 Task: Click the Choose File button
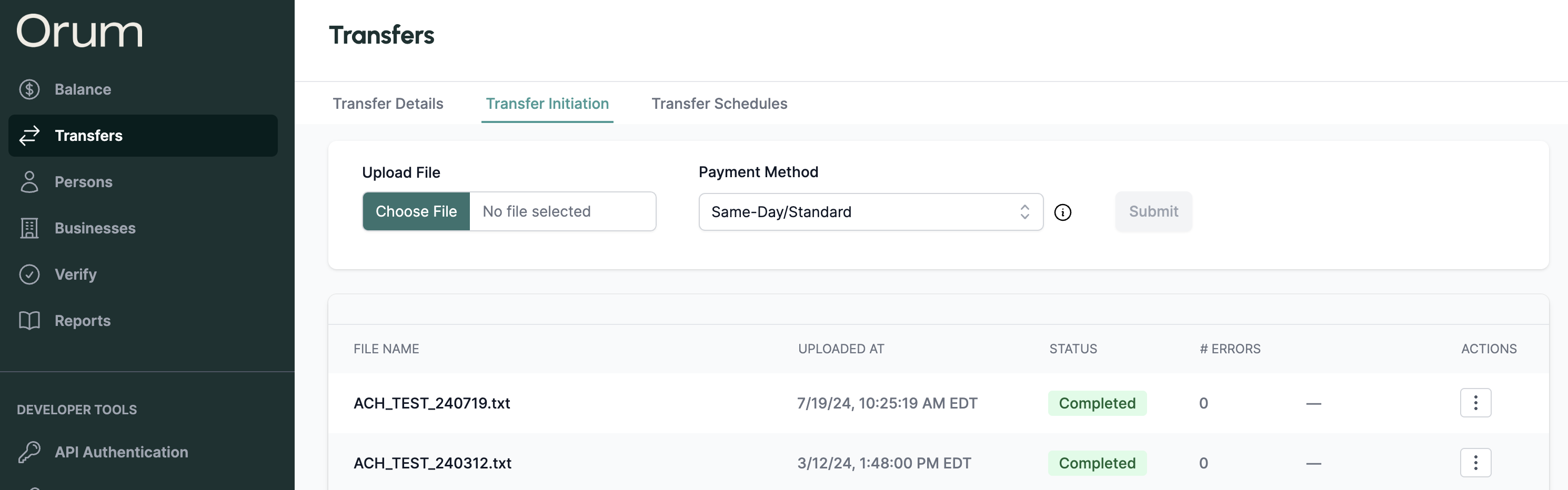click(x=416, y=211)
